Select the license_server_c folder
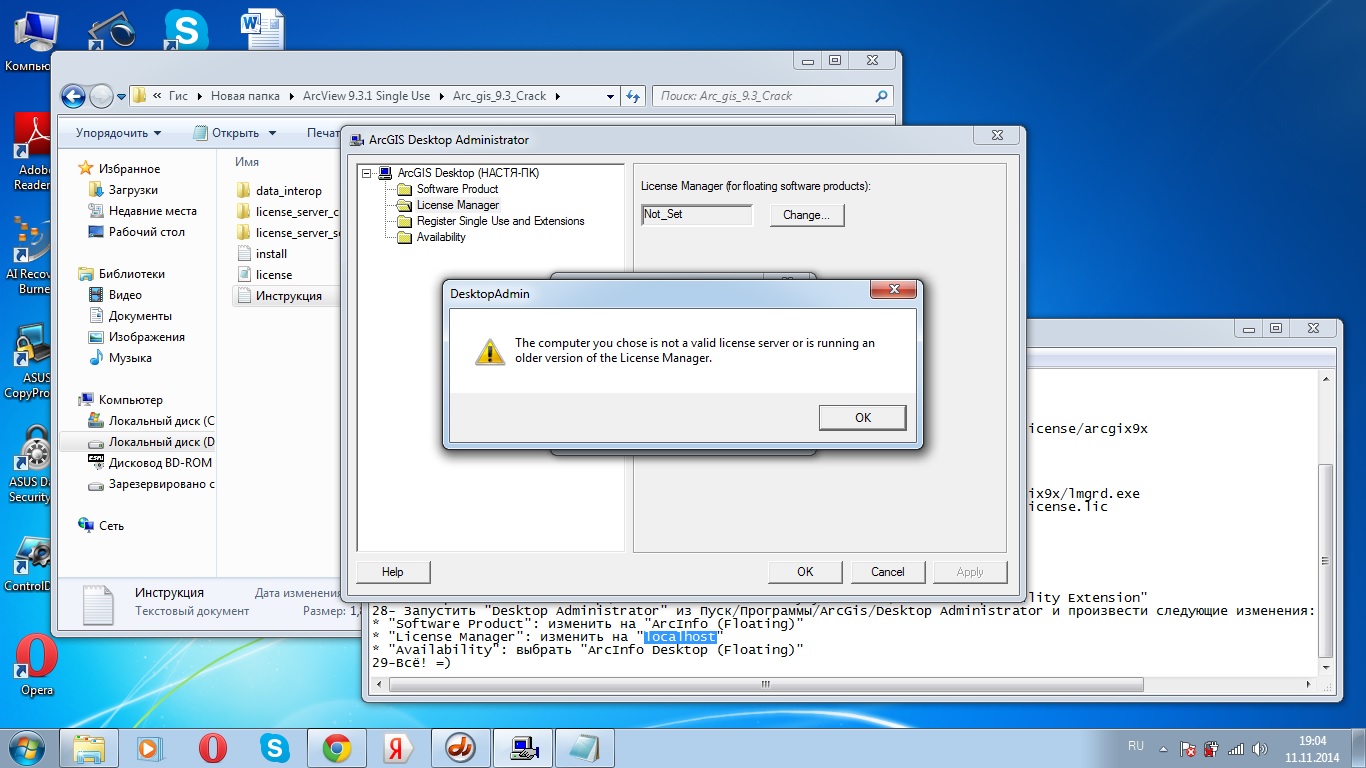 click(288, 212)
